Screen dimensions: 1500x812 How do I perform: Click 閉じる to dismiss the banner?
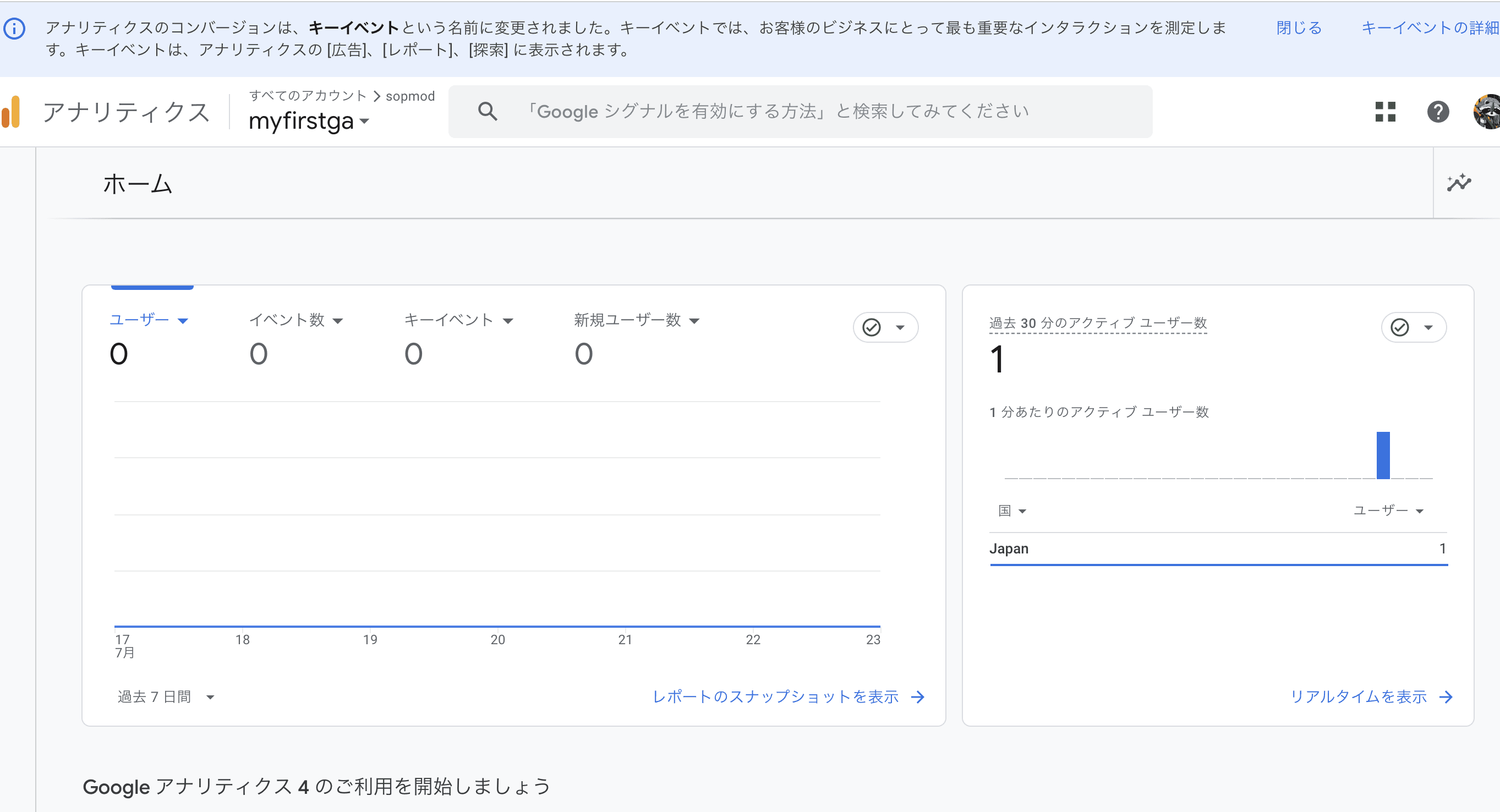(x=1299, y=28)
